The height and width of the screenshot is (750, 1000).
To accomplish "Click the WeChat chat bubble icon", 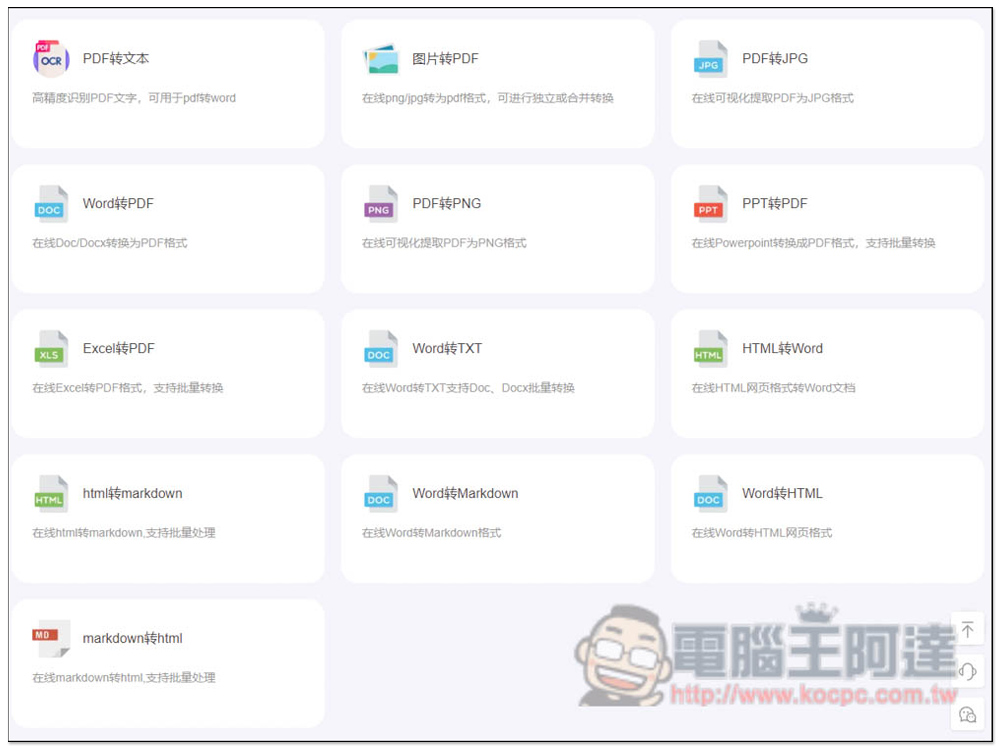I will [967, 714].
